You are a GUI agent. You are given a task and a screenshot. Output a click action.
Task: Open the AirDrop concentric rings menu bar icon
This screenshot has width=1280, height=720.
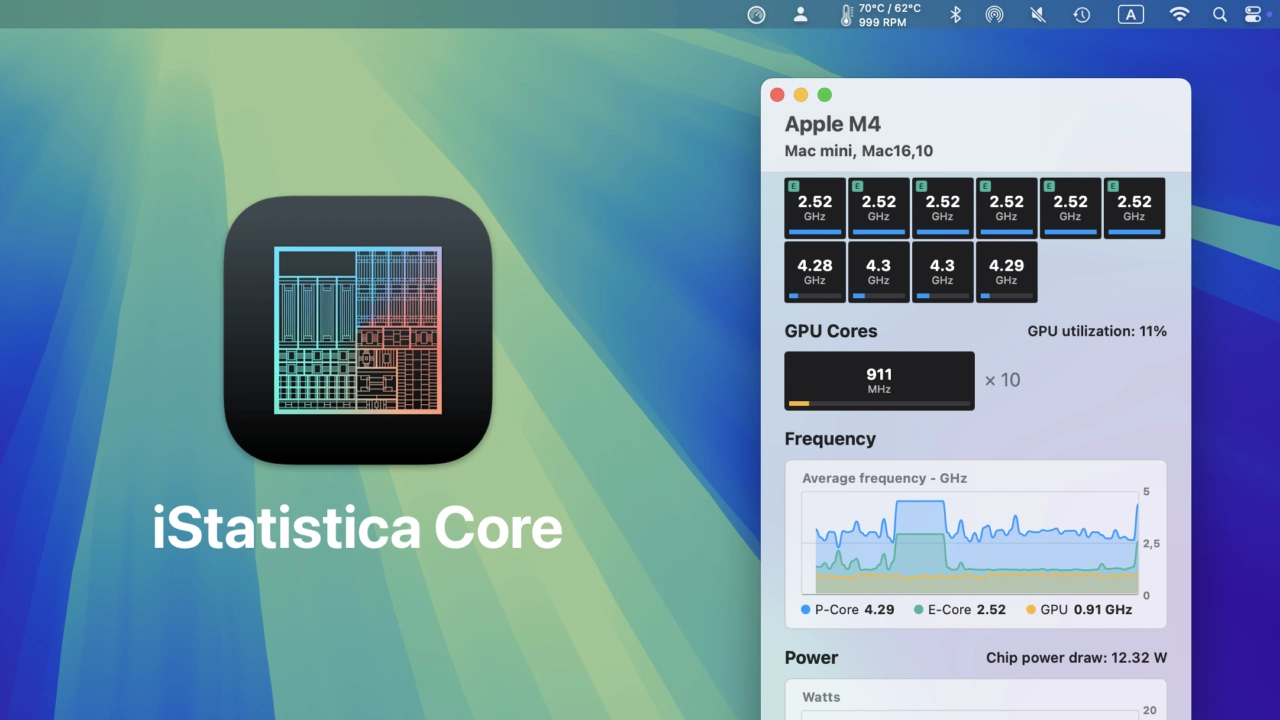(x=994, y=14)
